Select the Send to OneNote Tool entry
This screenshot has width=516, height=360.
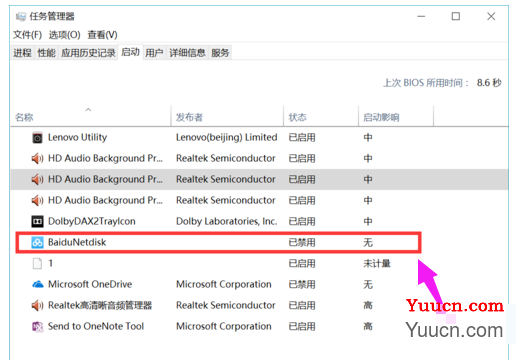(96, 326)
